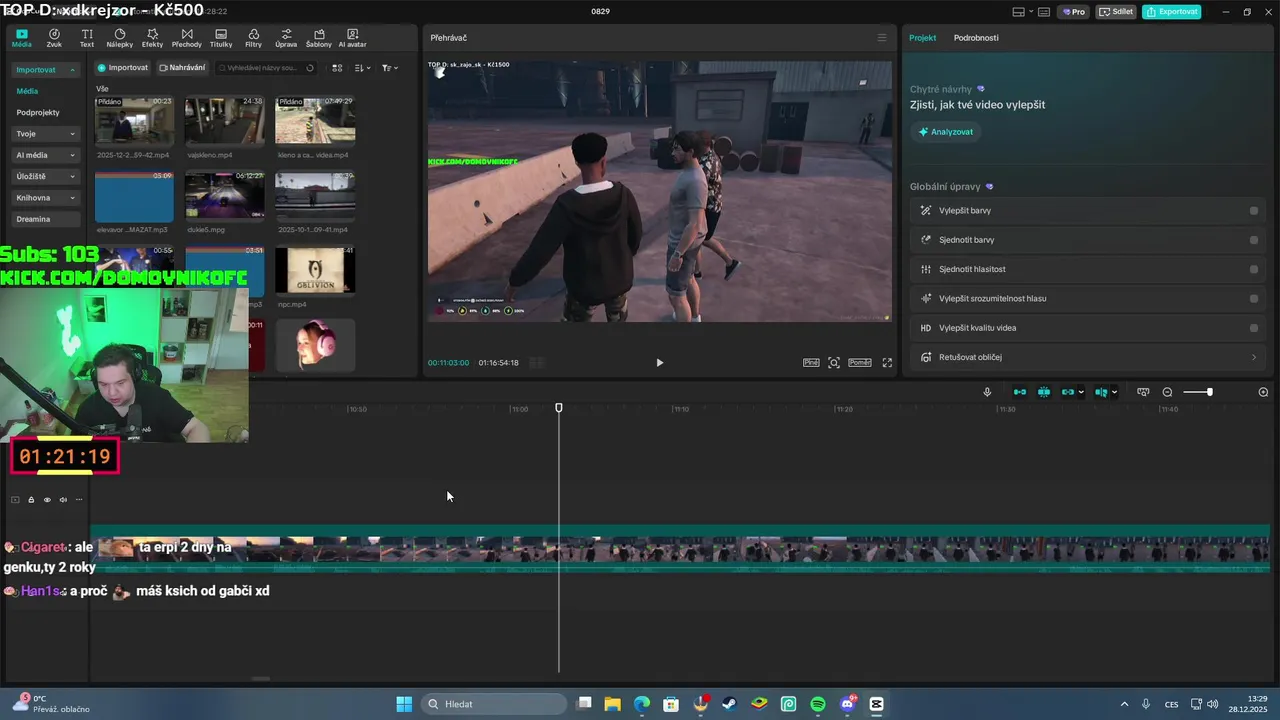Enable Vylepšit srozumitelnost hlasu option

coord(1254,298)
